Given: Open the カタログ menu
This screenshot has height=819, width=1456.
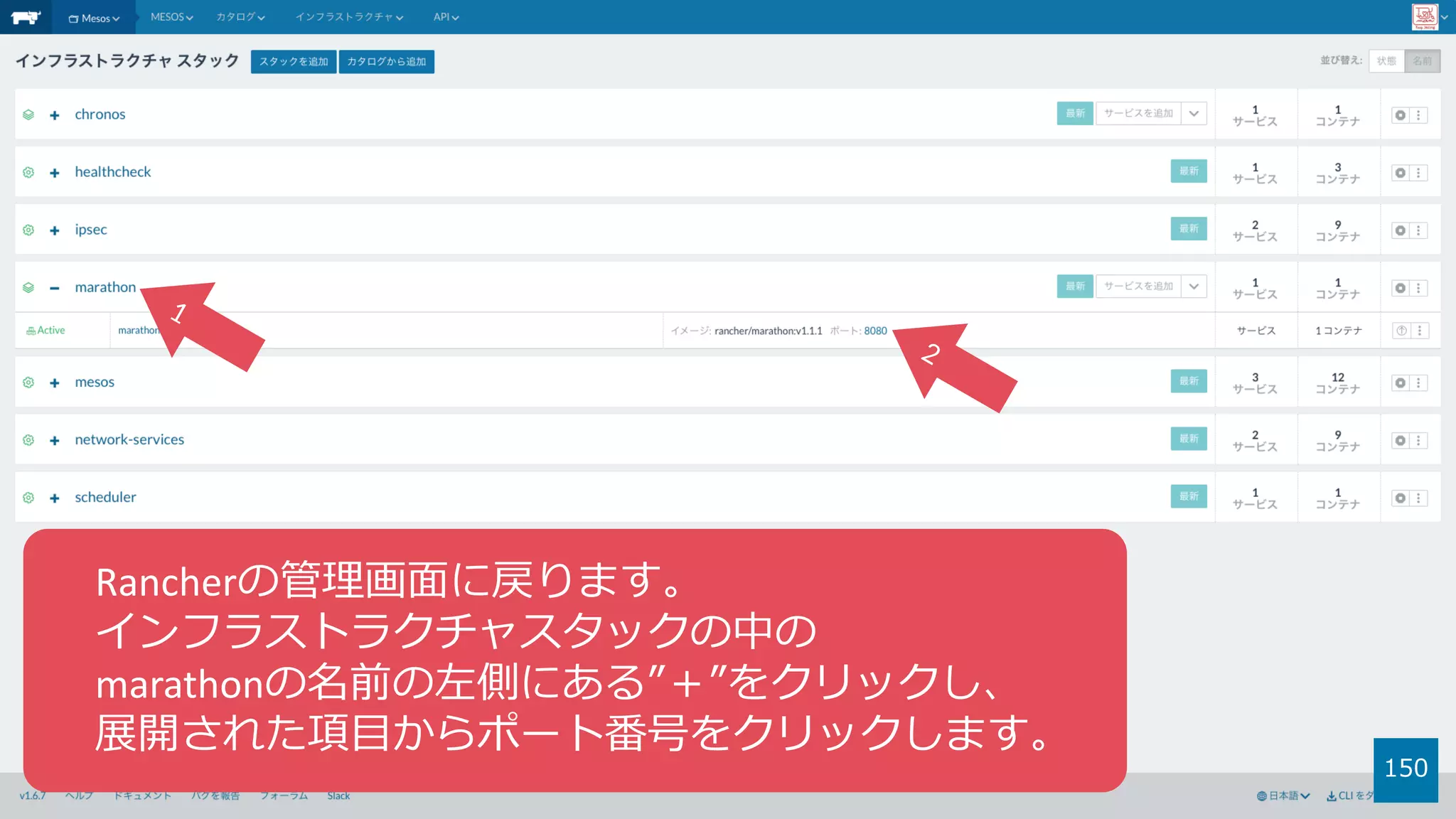Looking at the screenshot, I should tap(240, 17).
